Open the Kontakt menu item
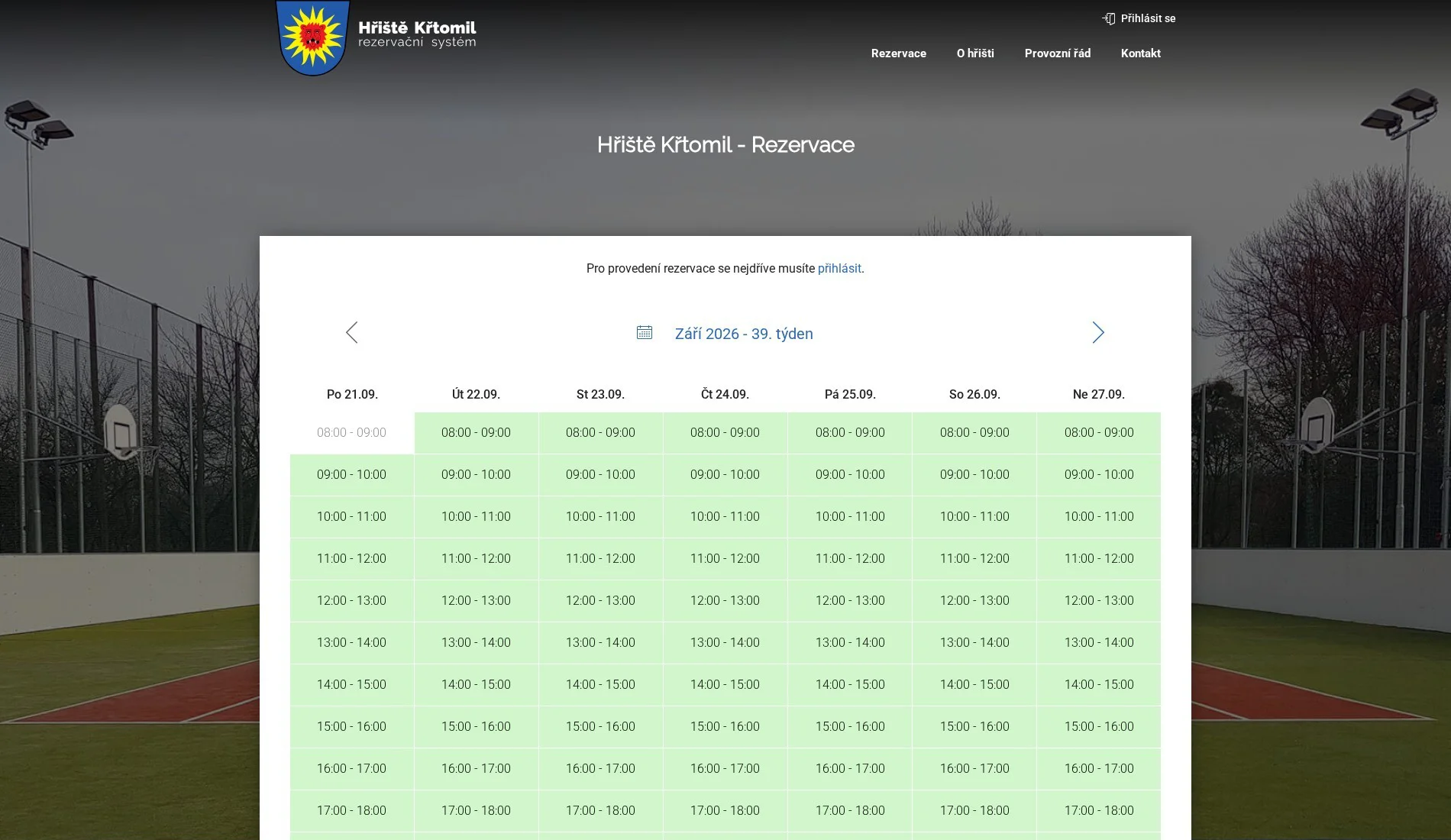Image resolution: width=1451 pixels, height=840 pixels. point(1141,53)
